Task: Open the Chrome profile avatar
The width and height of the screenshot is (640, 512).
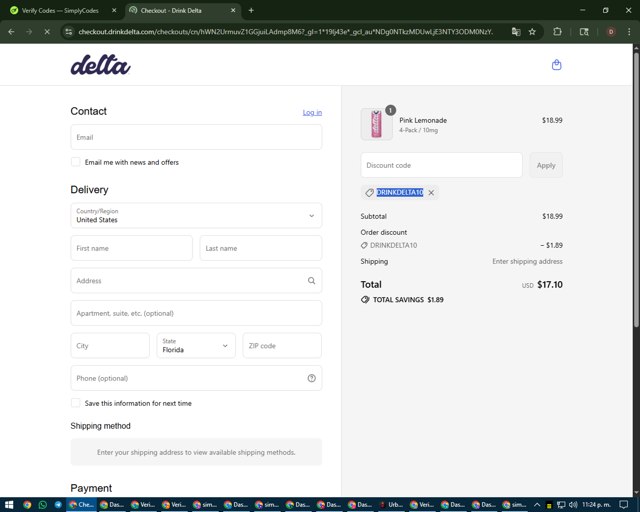Action: click(611, 31)
